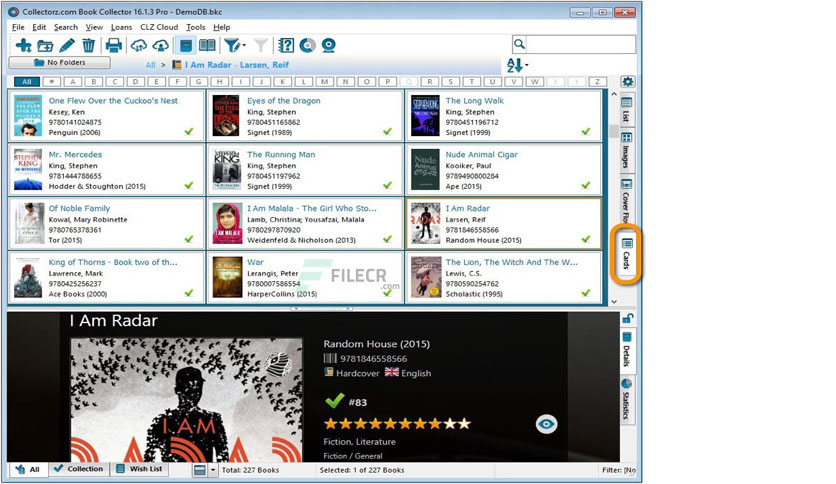Select the Eyes of the Dragon card
This screenshot has width=836, height=484.
[x=305, y=116]
